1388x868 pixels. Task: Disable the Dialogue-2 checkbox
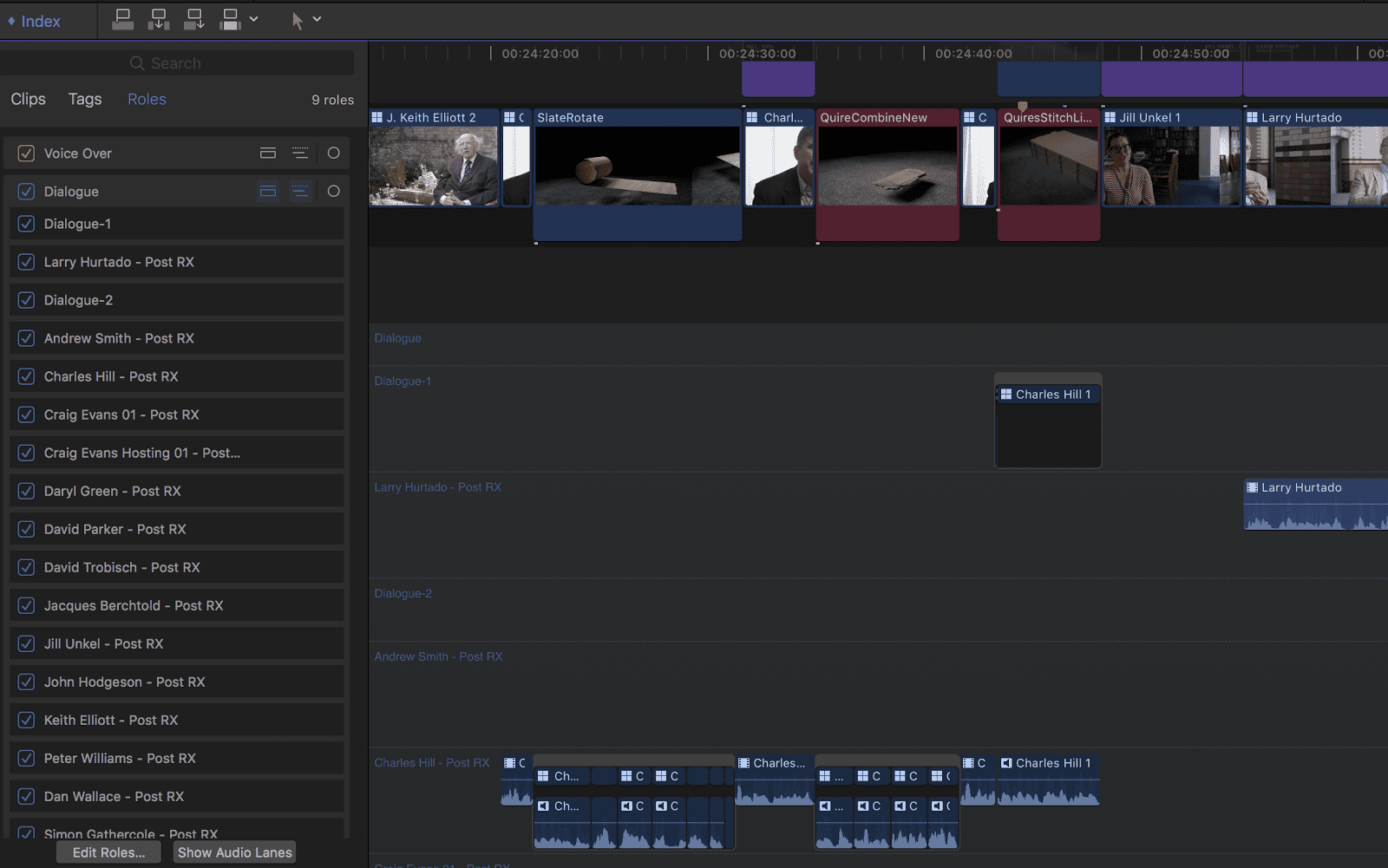click(26, 299)
